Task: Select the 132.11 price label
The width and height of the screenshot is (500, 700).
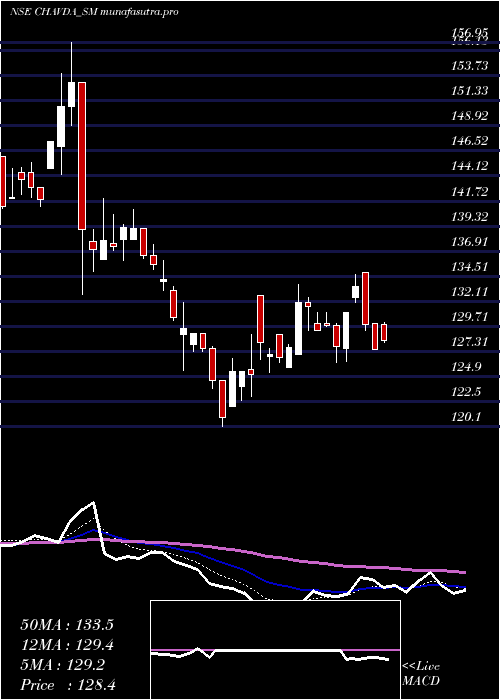Action: tap(470, 292)
